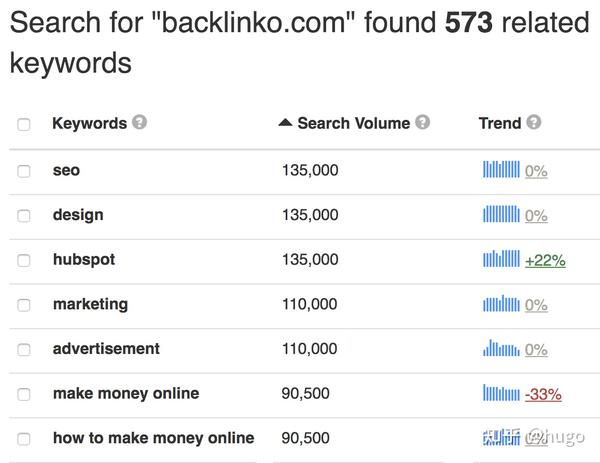This screenshot has height=463, width=600.
Task: View the advertisement trend bar chart
Action: coord(501,348)
